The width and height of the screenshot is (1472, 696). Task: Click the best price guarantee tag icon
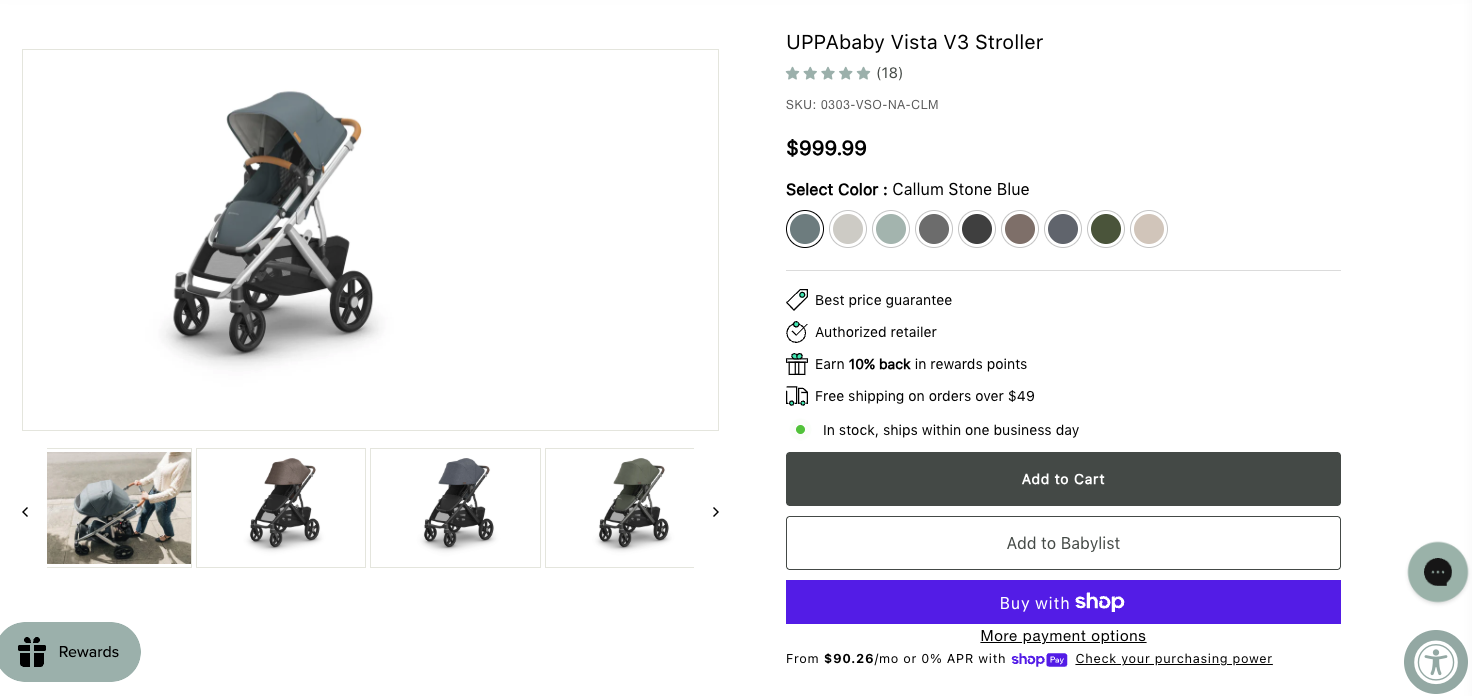tap(797, 300)
